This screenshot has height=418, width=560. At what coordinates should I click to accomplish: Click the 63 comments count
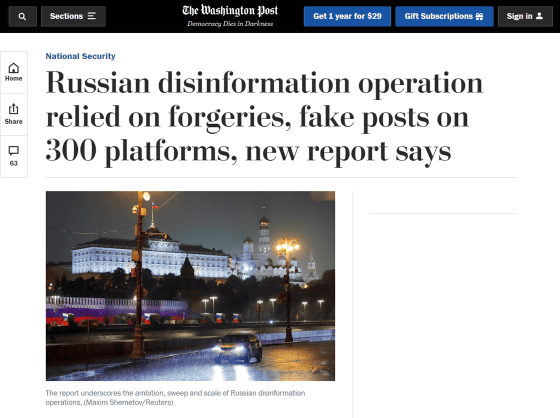point(14,164)
